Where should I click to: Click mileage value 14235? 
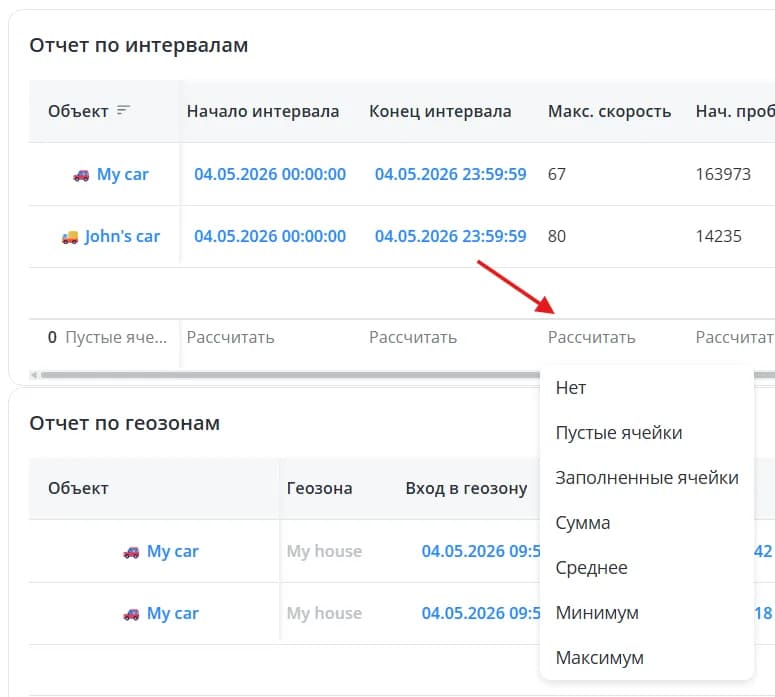coord(719,236)
